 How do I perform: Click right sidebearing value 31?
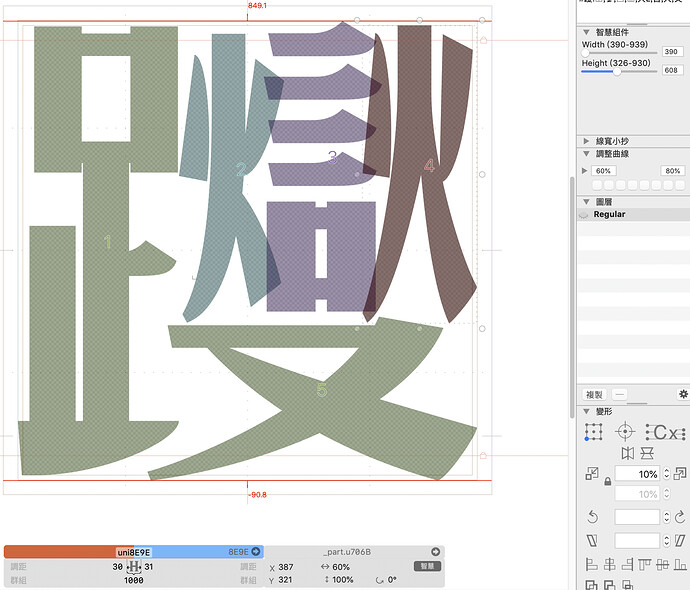pyautogui.click(x=149, y=567)
